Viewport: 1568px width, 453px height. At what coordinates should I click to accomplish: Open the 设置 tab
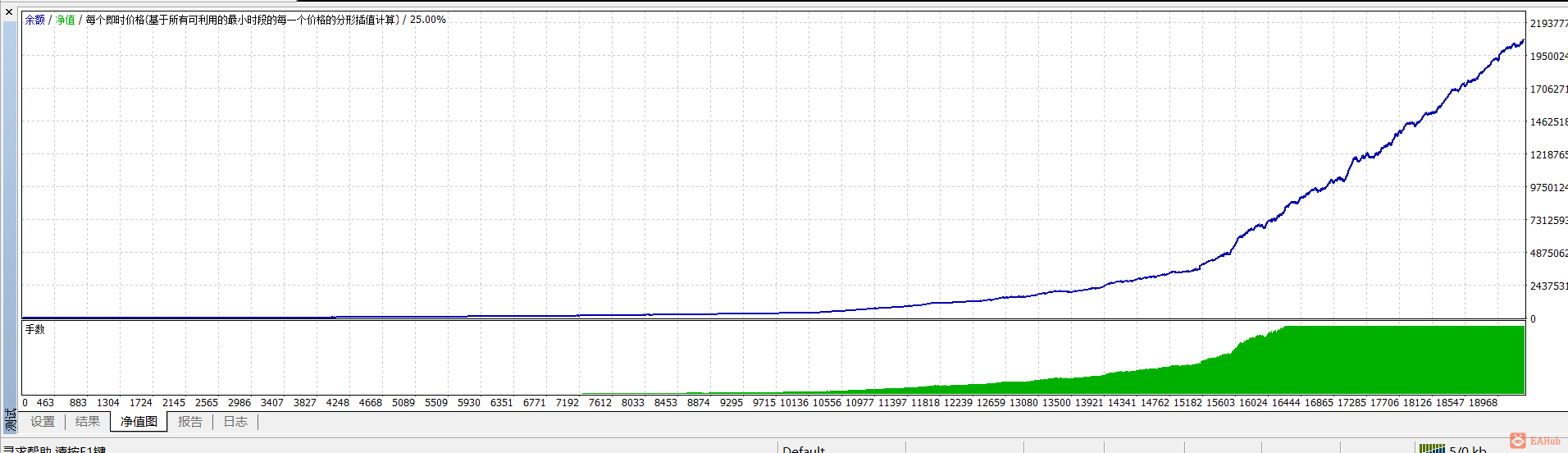[x=43, y=422]
